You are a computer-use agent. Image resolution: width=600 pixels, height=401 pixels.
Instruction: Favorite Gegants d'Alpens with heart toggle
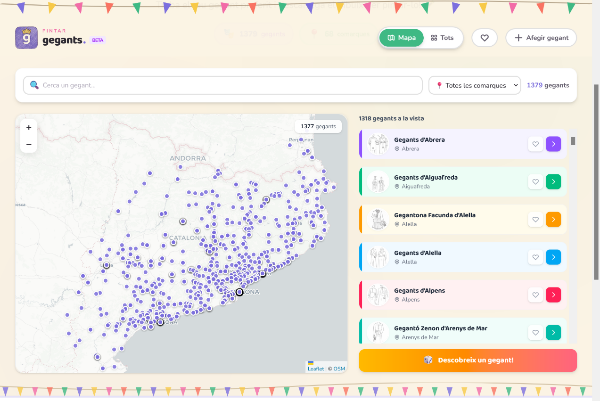(535, 295)
